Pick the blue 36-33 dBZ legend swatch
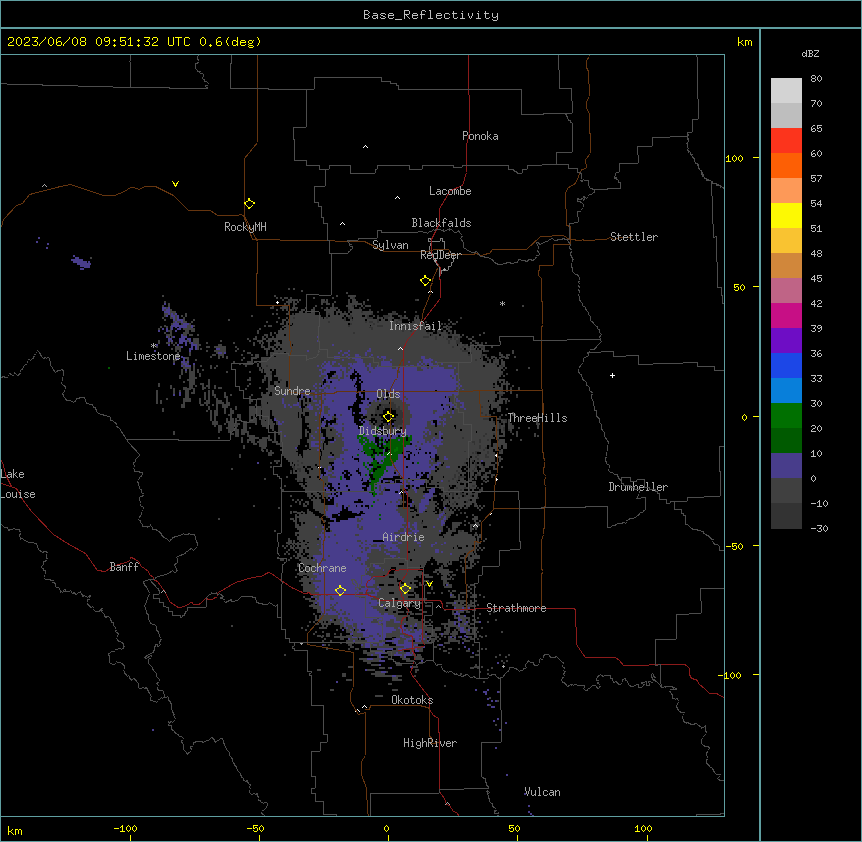Viewport: 862px width, 842px height. pyautogui.click(x=786, y=365)
